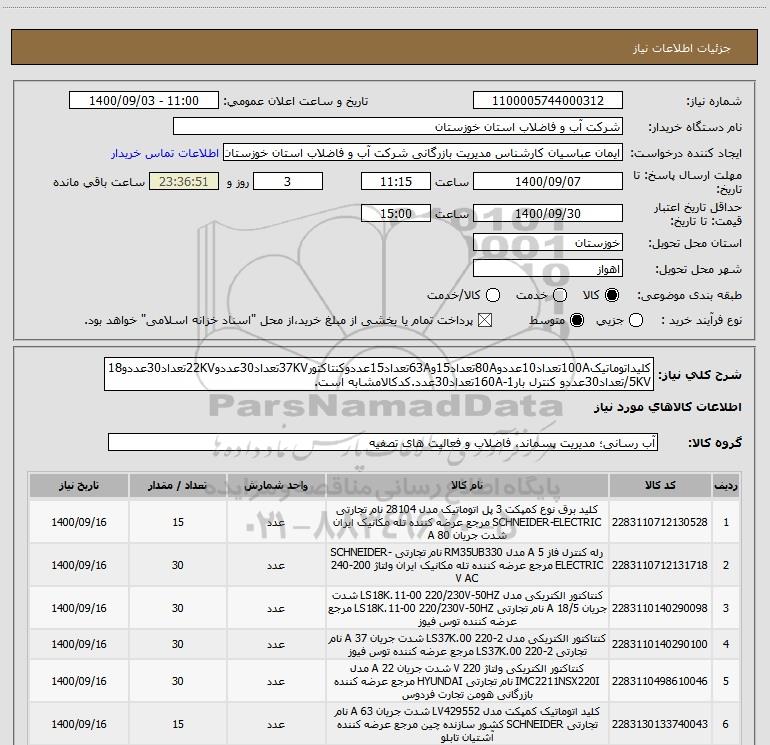Screen dimensions: 770x745
Task: Select product code 2283110140290098
Action: 660,608
